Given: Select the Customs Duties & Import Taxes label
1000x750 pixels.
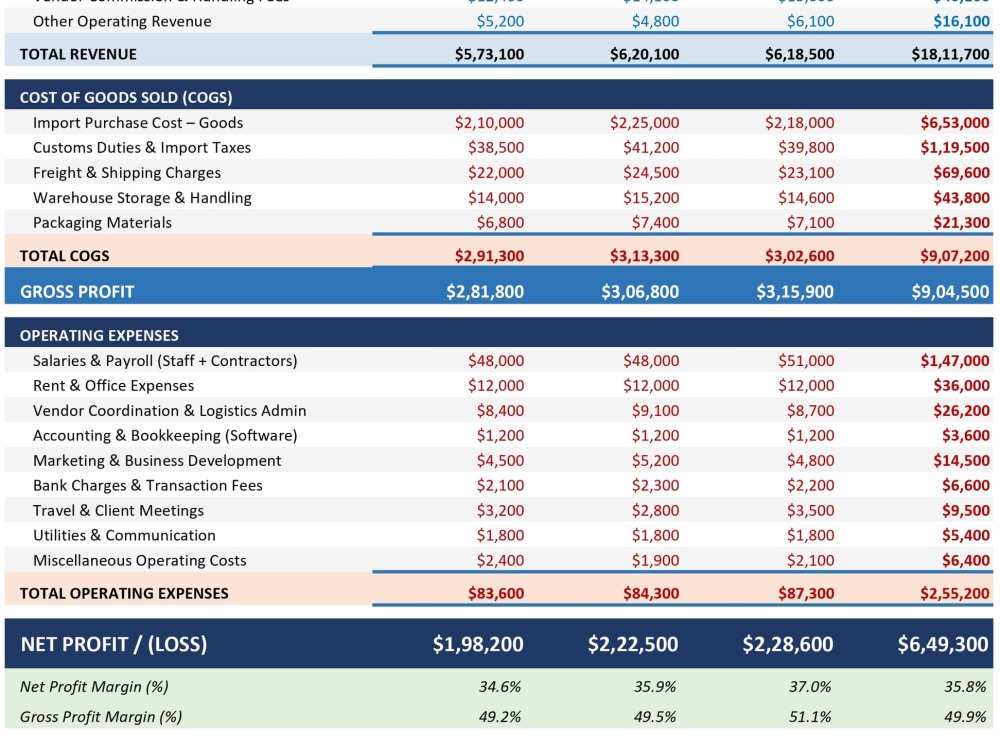Looking at the screenshot, I should click(142, 147).
